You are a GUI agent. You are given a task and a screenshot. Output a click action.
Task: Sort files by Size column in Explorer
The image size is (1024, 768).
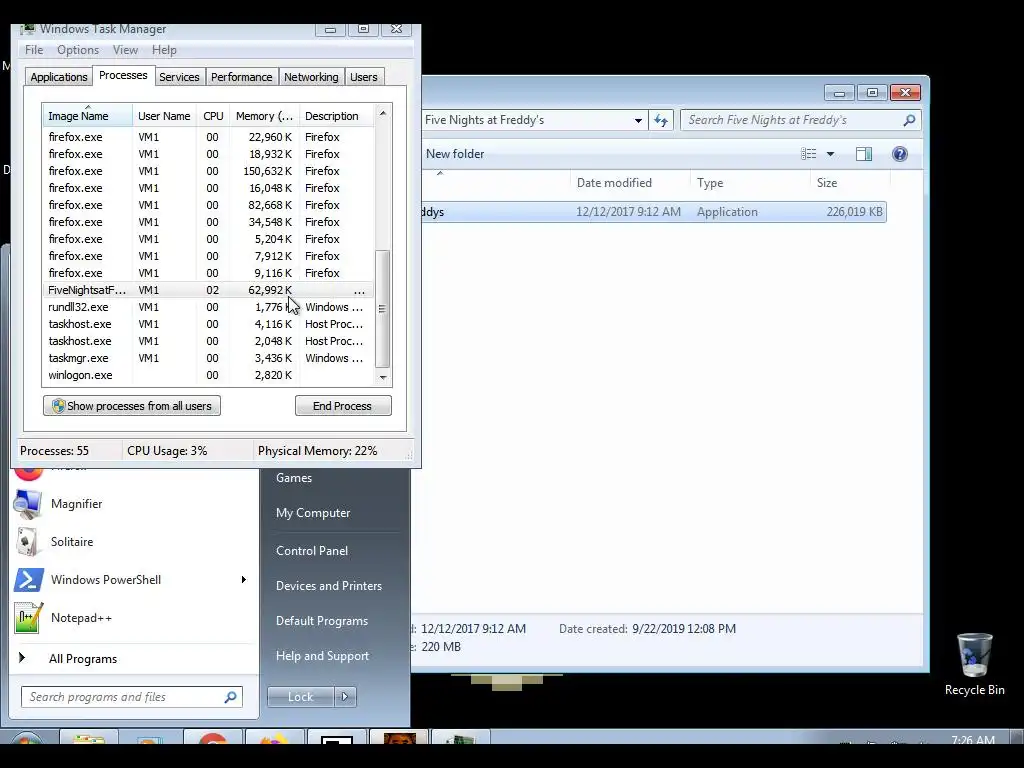coord(849,183)
